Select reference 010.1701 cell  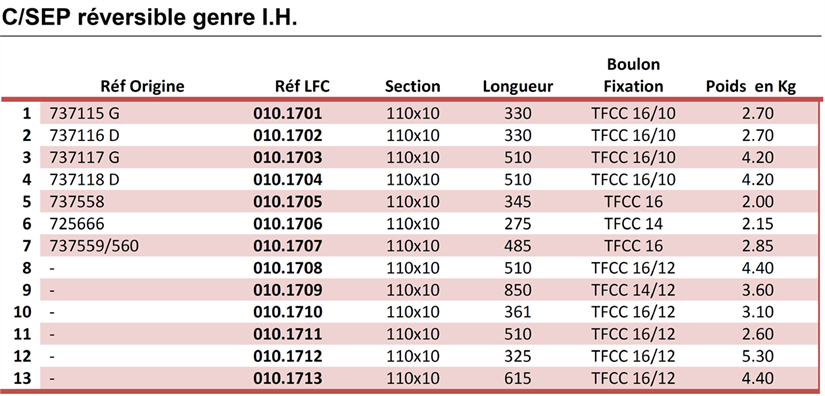click(x=287, y=114)
